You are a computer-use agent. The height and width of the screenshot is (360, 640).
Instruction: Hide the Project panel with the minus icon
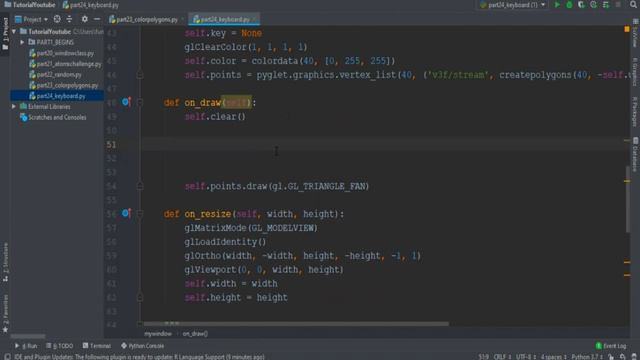(x=97, y=19)
